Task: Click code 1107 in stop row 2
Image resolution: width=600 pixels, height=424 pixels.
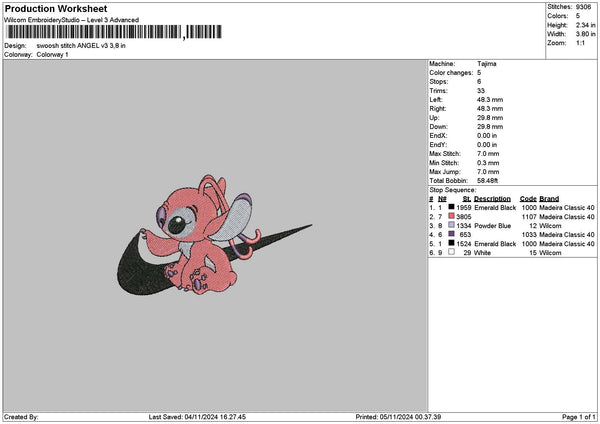Action: point(529,217)
